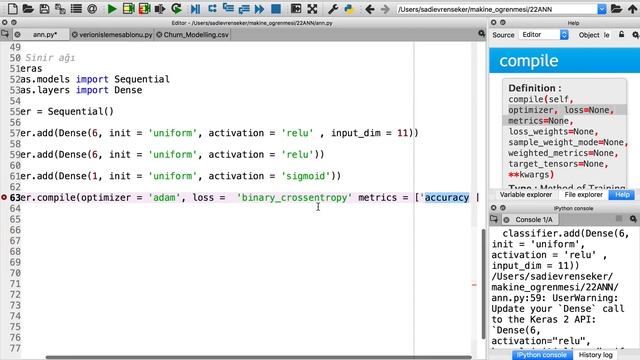
Task: Open the History log tab
Action: point(595,355)
